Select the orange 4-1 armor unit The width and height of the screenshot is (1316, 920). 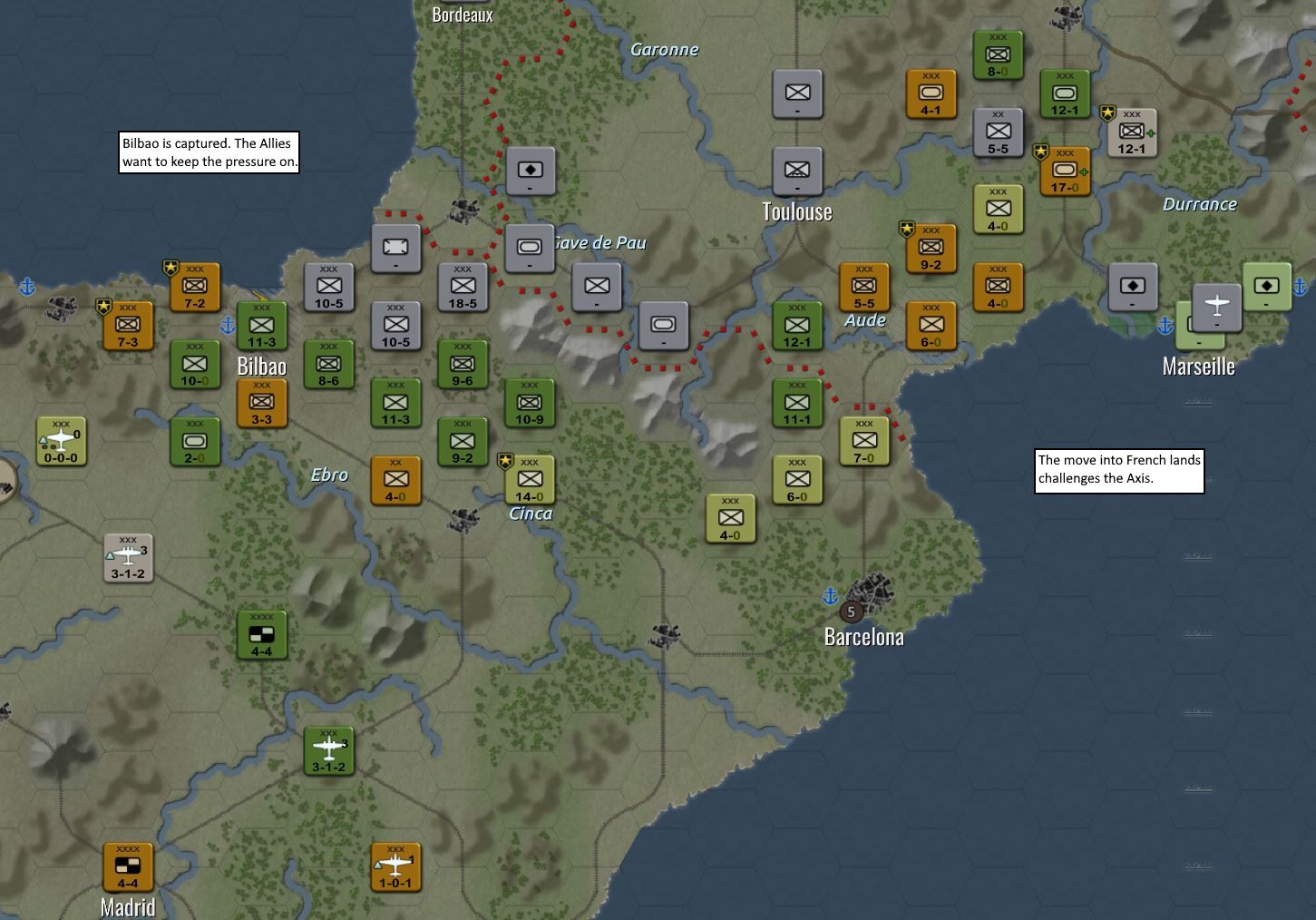931,94
